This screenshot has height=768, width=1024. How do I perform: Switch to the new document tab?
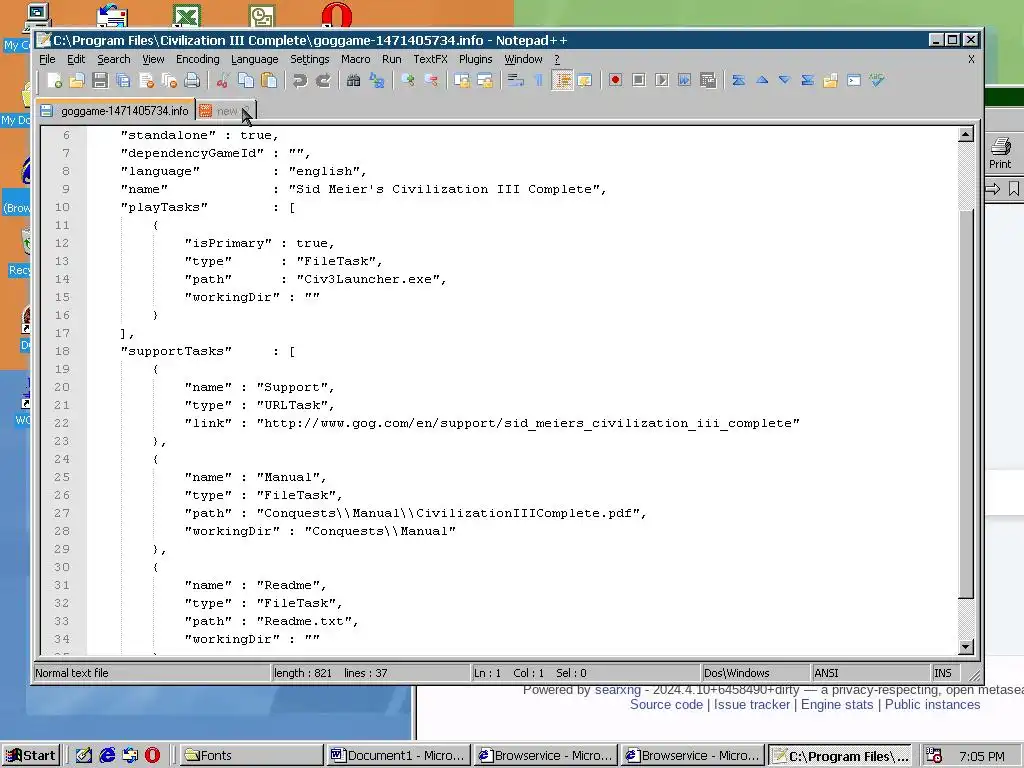click(x=226, y=111)
